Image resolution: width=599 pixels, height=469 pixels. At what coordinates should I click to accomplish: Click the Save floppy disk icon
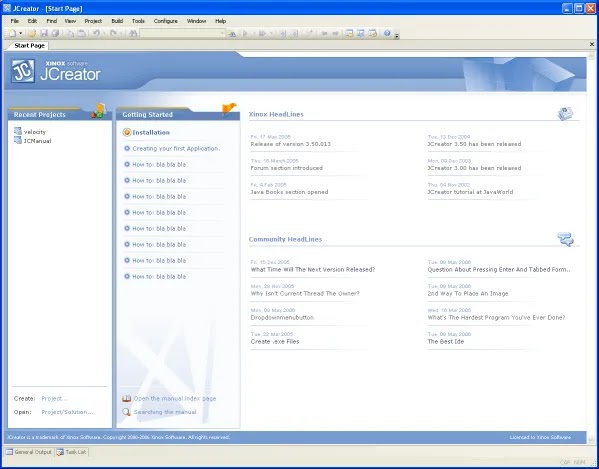point(44,34)
